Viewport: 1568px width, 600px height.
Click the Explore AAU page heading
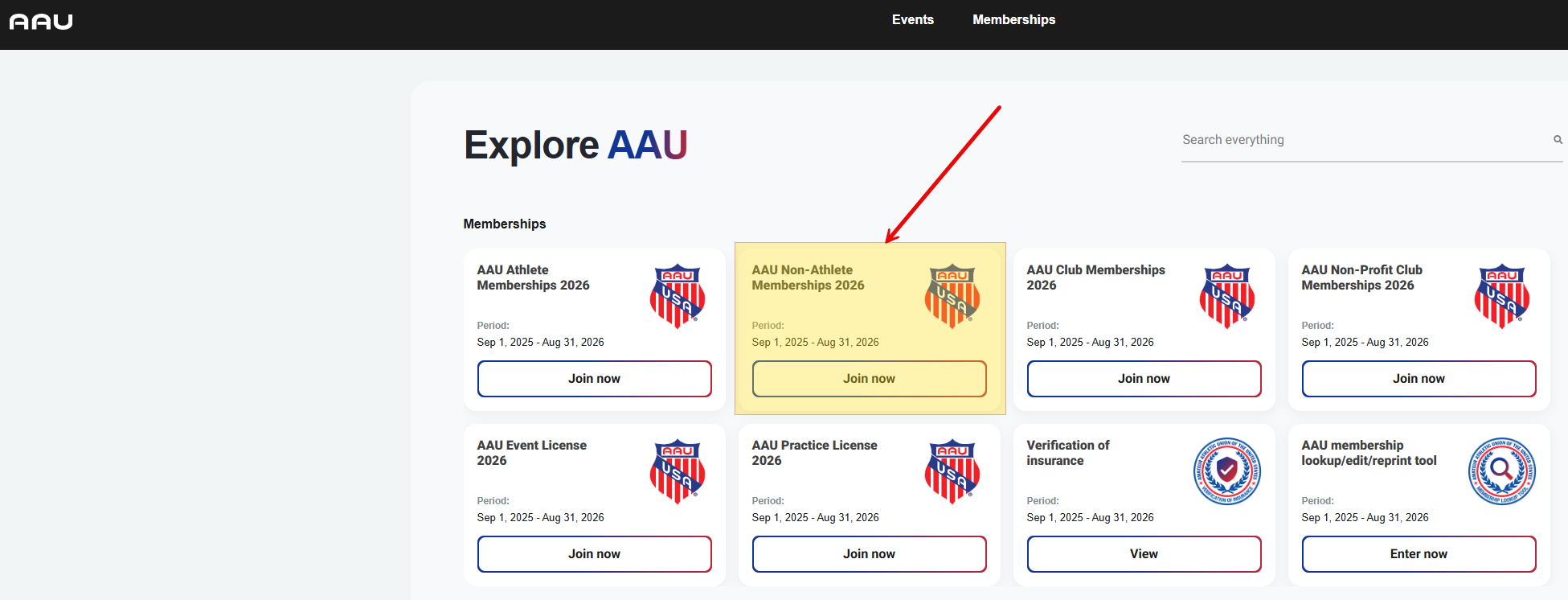pos(575,146)
